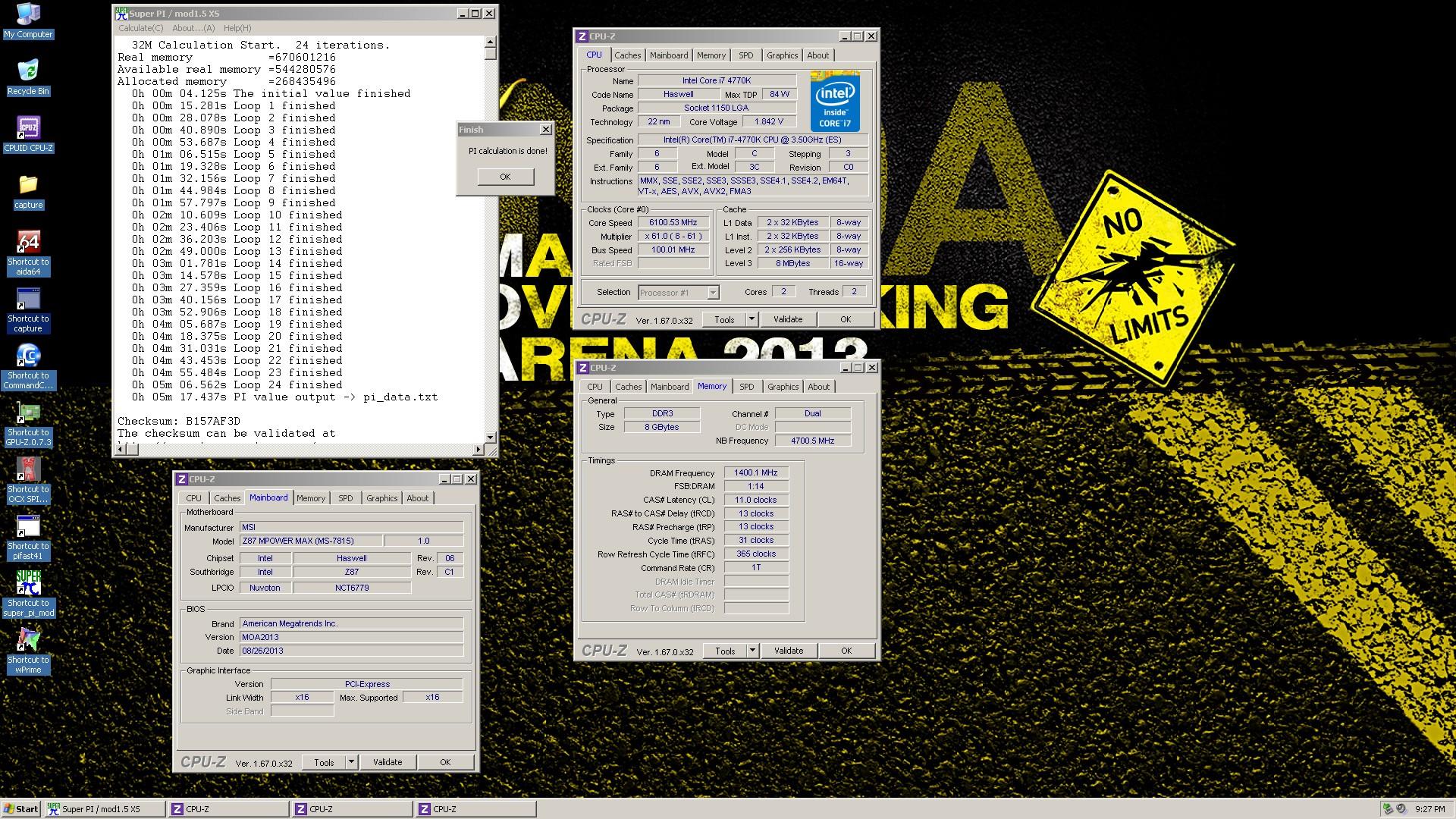Open Shortcut to capture icon

coord(28,309)
